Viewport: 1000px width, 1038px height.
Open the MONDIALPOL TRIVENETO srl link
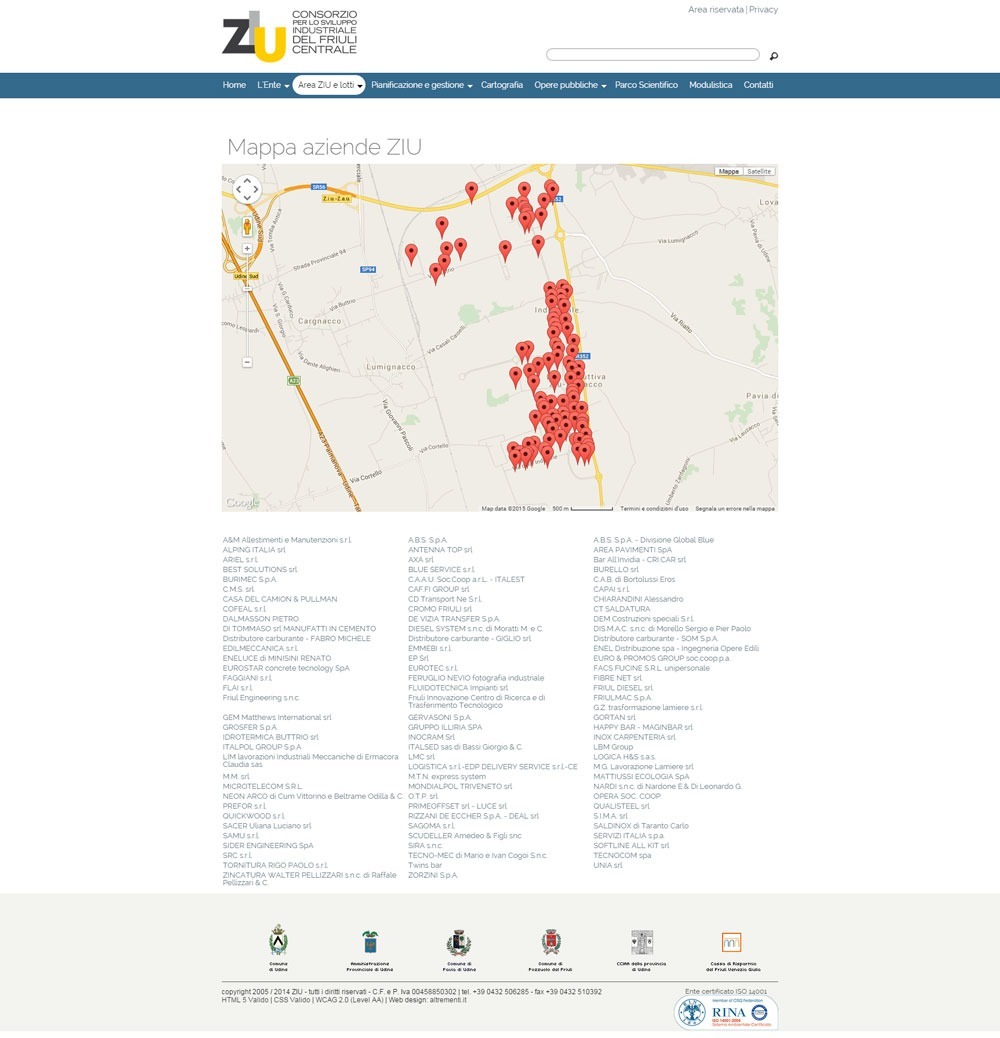point(460,786)
